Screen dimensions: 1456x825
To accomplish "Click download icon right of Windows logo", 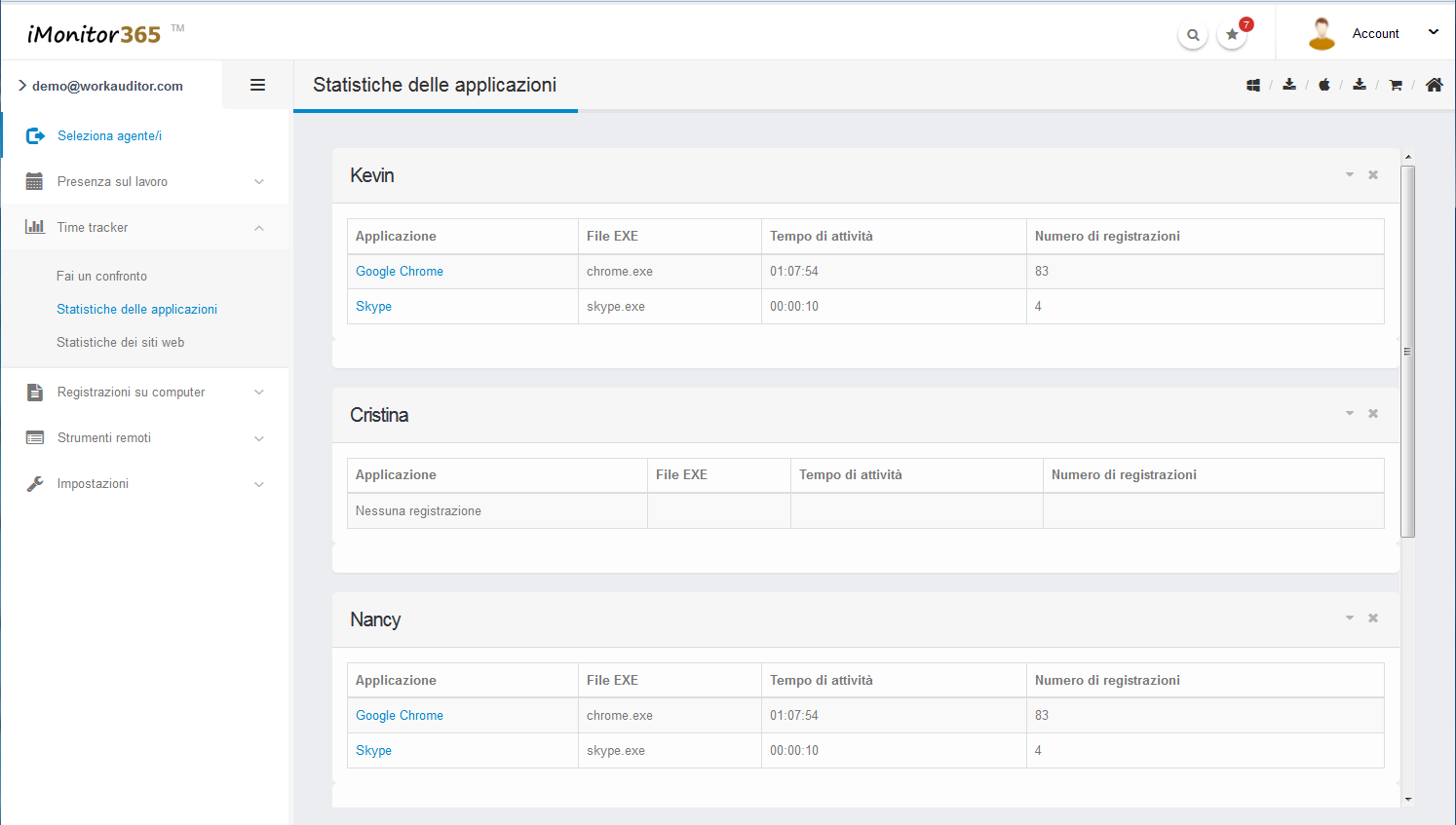I will click(1289, 85).
